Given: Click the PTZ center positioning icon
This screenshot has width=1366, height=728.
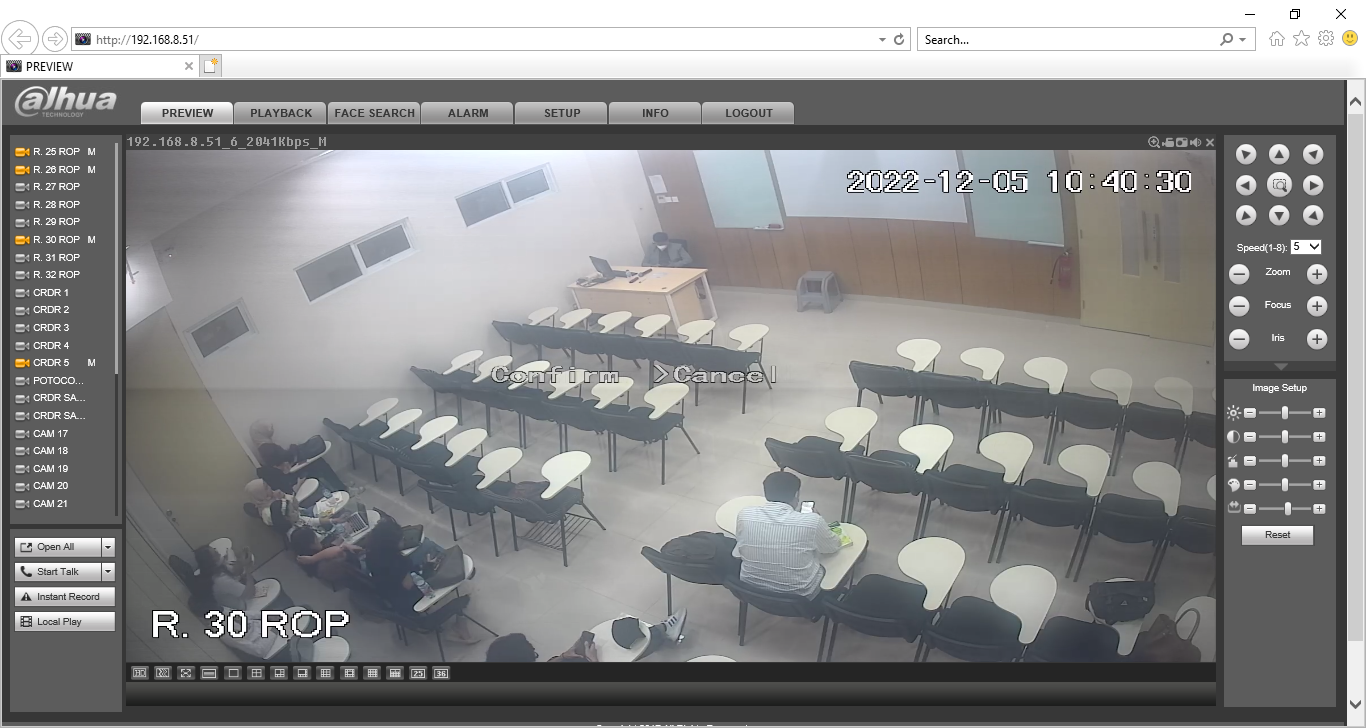Looking at the screenshot, I should pos(1279,185).
